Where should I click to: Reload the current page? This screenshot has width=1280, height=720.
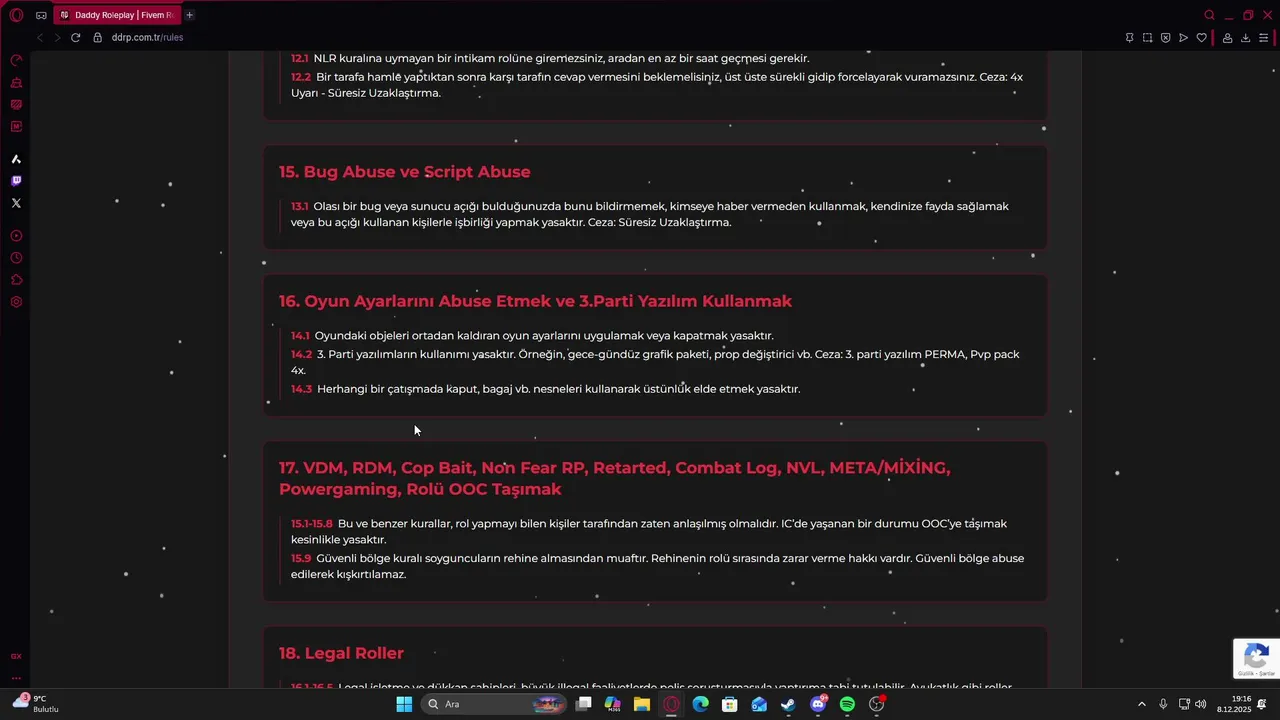click(75, 38)
